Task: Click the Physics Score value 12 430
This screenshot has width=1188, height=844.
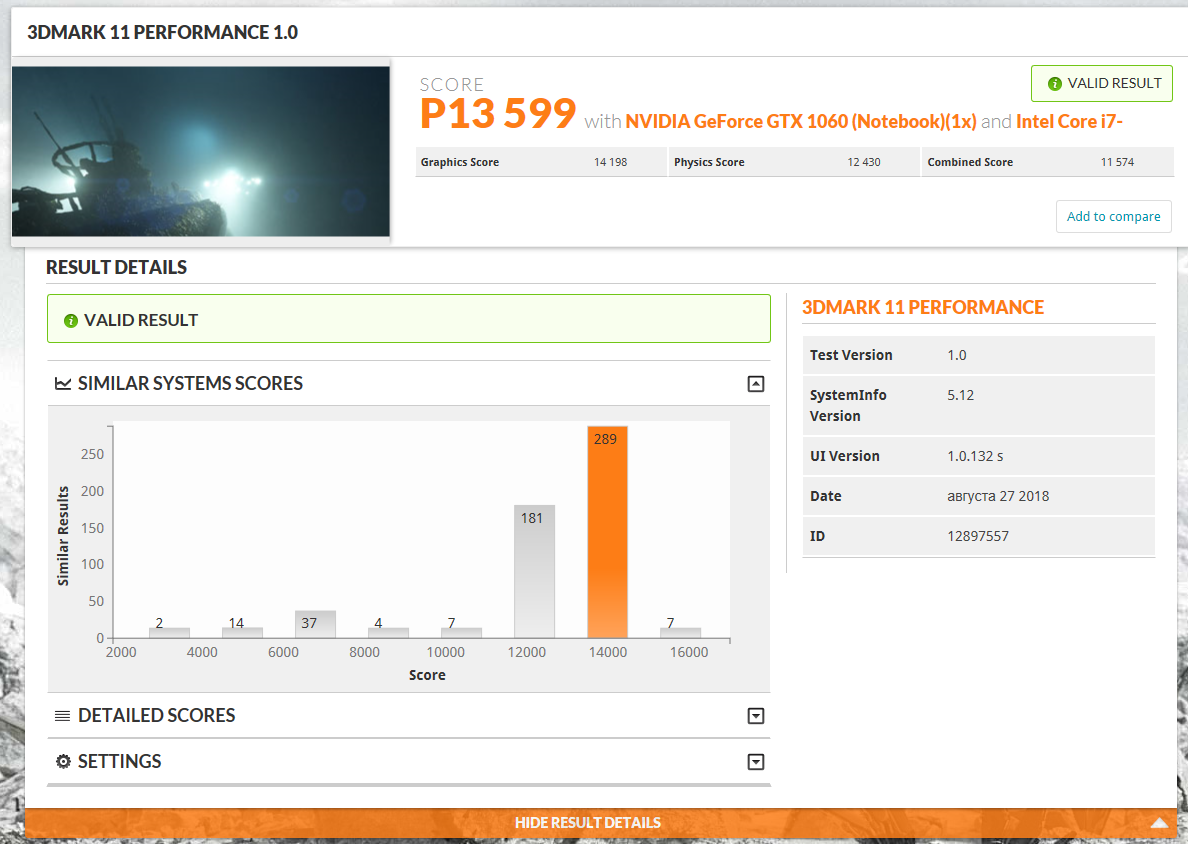Action: (864, 162)
